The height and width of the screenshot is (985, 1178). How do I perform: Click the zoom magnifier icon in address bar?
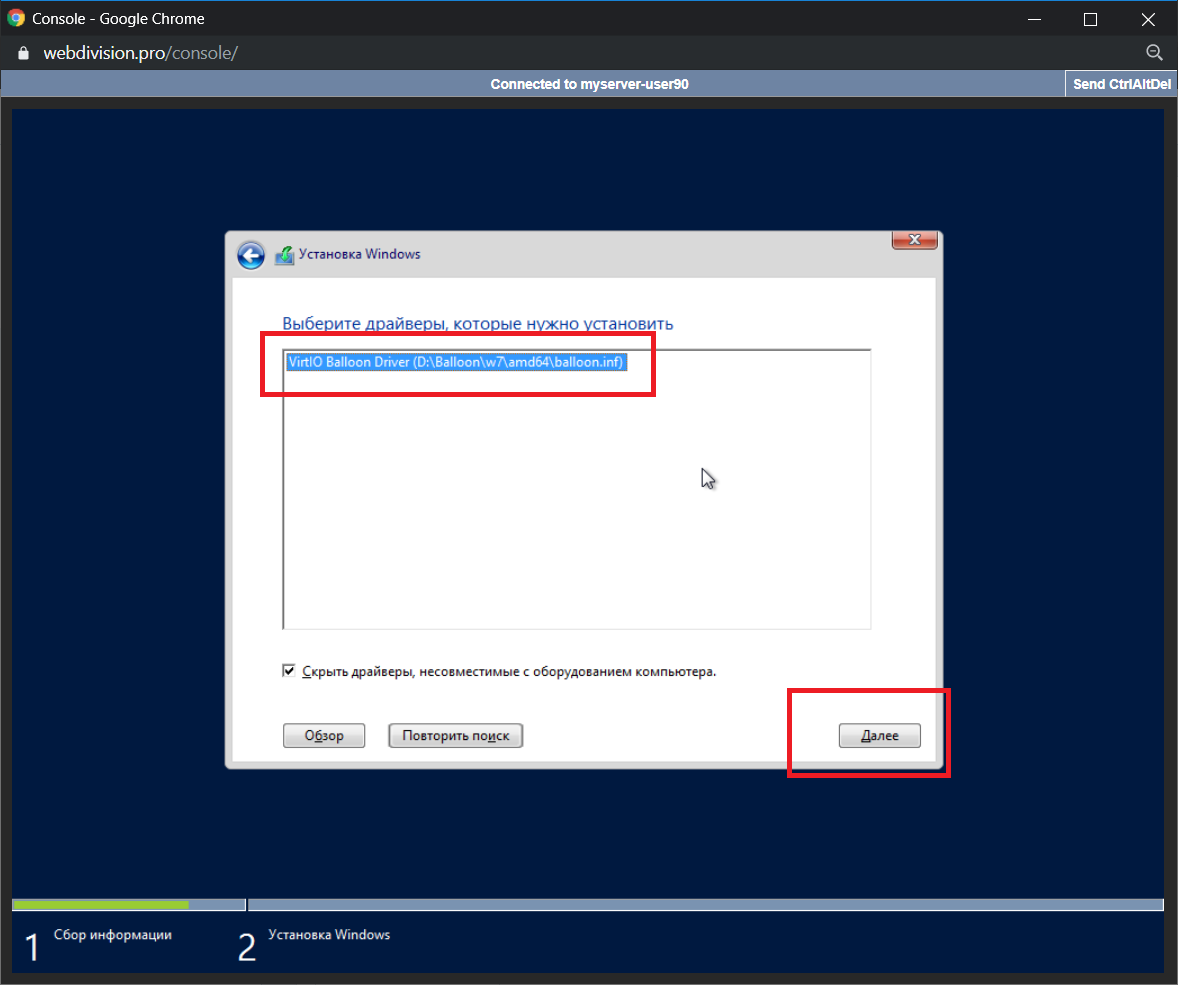point(1153,53)
